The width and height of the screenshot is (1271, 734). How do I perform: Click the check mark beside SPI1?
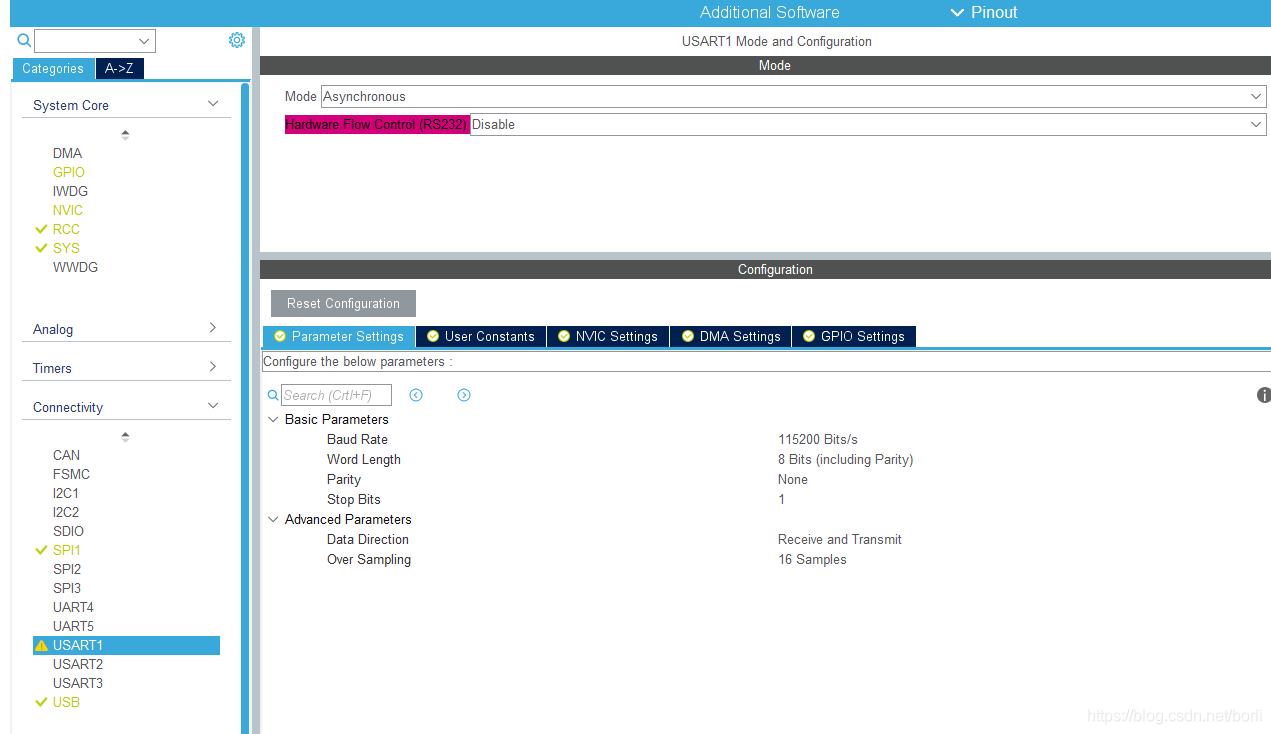[x=41, y=550]
